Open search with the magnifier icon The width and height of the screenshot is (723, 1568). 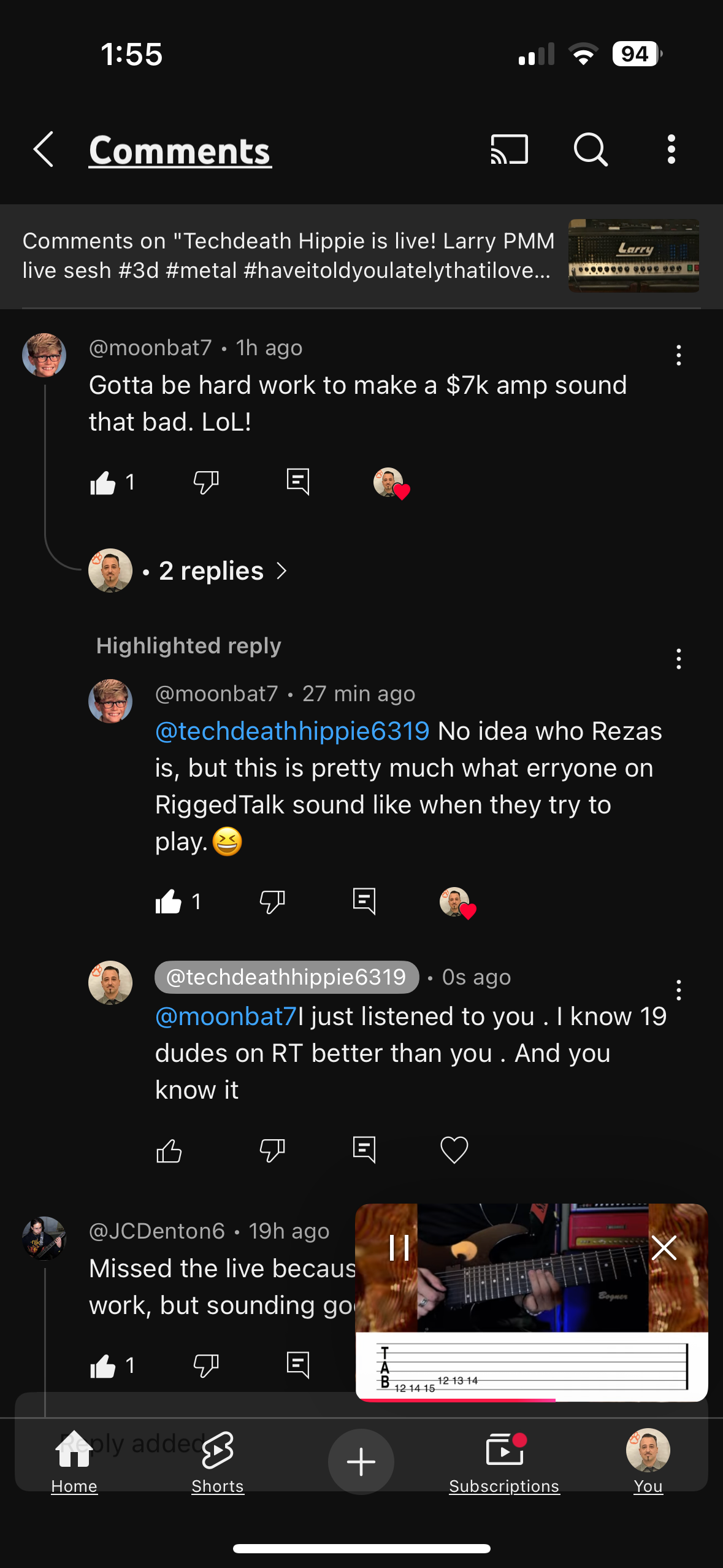(591, 150)
